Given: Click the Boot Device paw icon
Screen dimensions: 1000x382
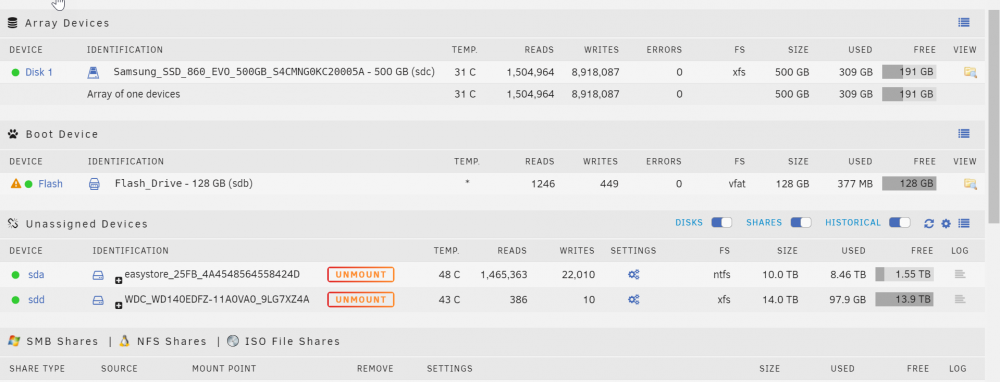Looking at the screenshot, I should tap(13, 134).
